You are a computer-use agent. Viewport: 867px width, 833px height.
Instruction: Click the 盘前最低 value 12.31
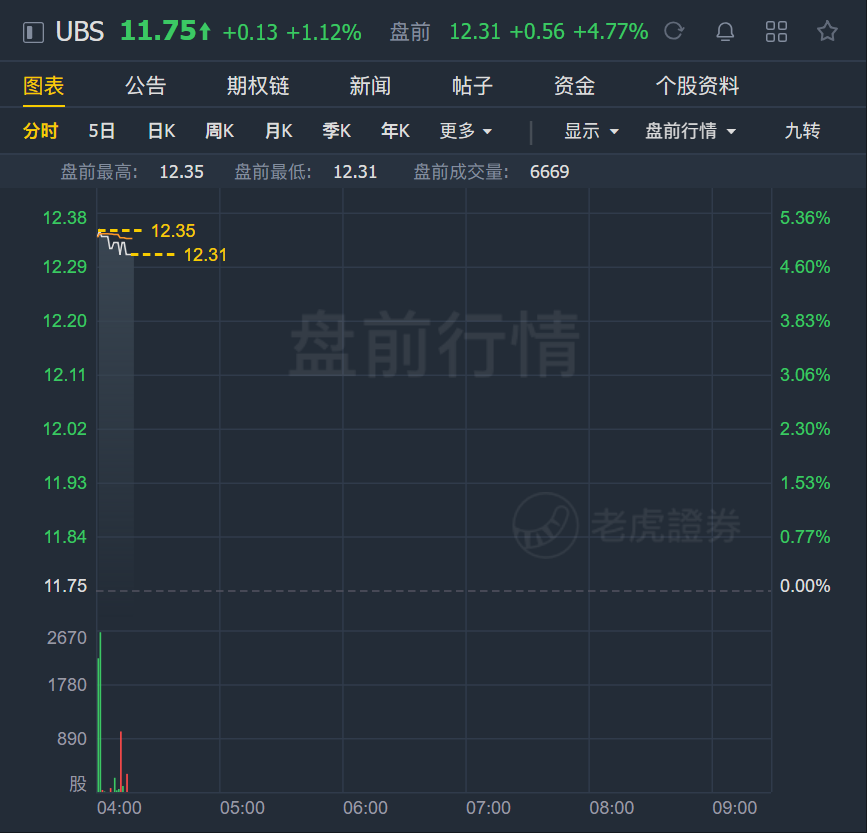point(355,172)
